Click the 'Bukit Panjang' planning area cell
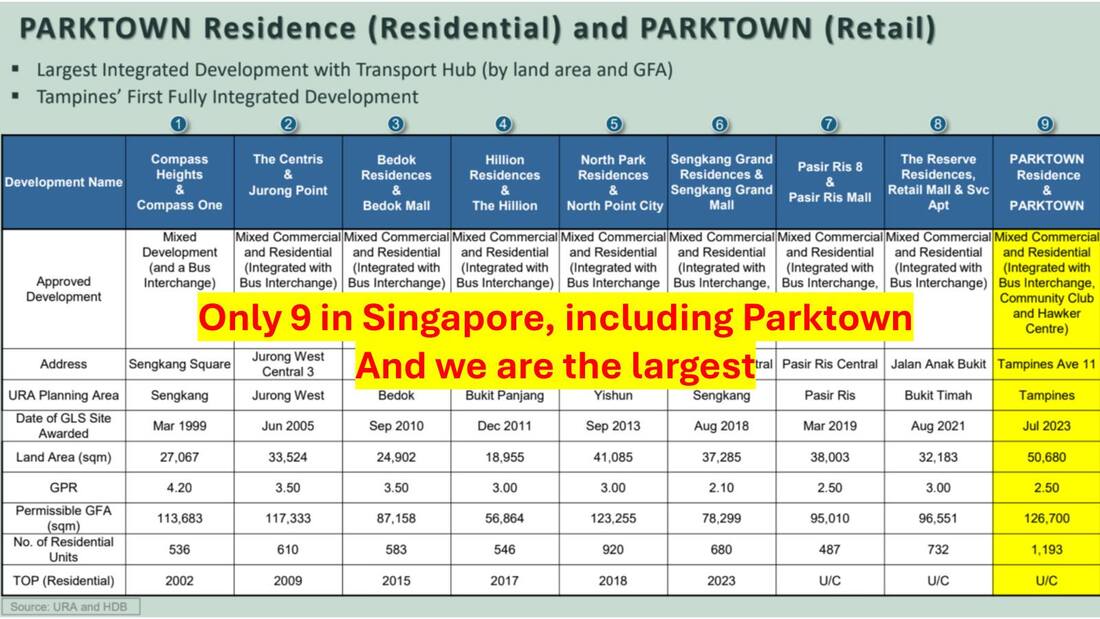1100x619 pixels. coord(504,395)
